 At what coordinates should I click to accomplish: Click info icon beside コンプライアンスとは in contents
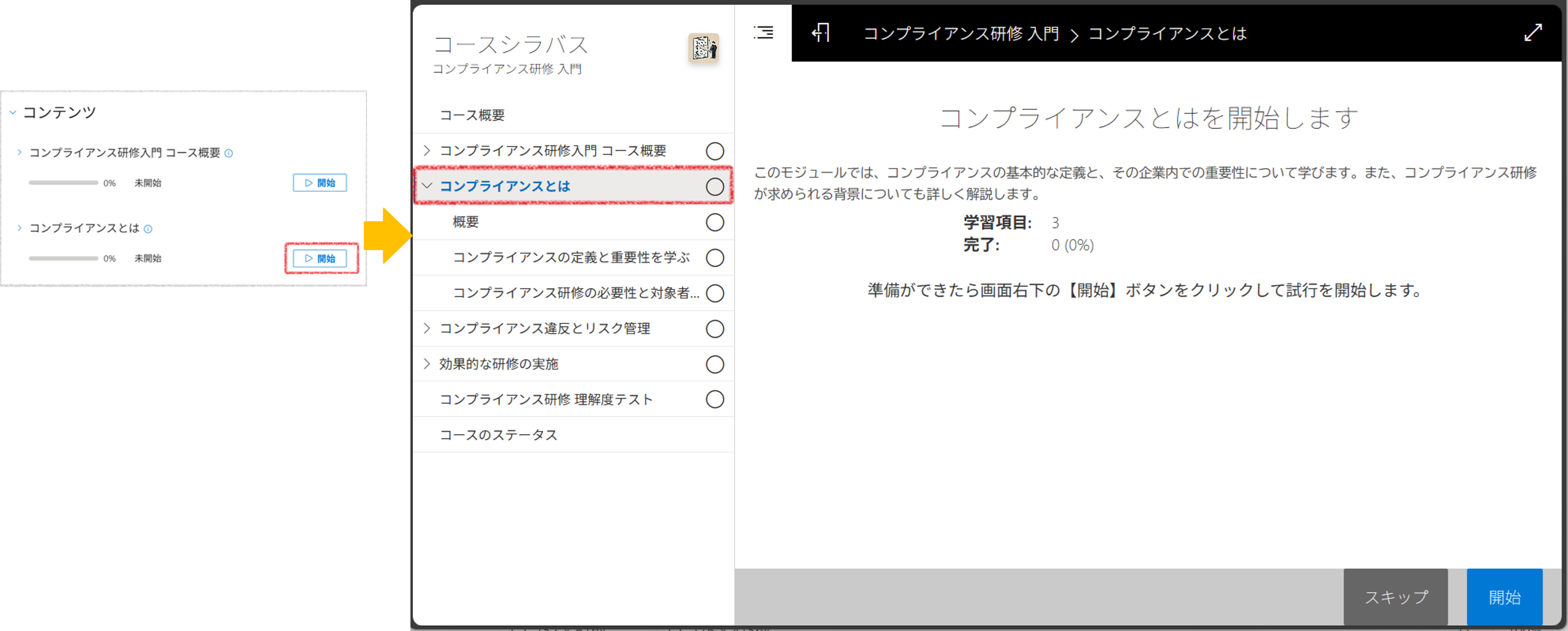click(x=148, y=229)
